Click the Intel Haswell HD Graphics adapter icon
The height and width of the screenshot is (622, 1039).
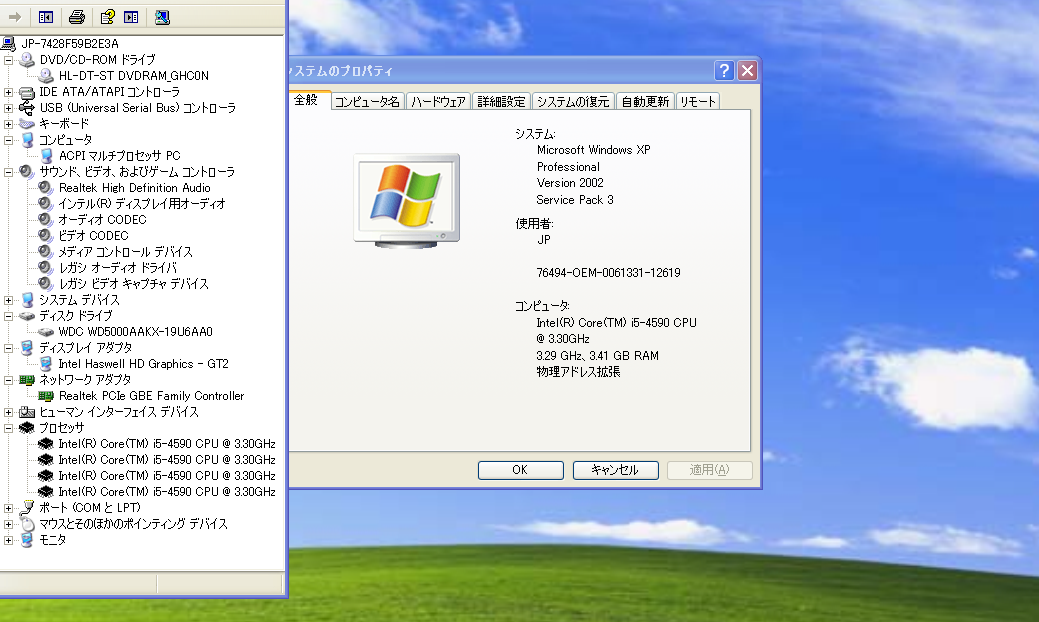pyautogui.click(x=46, y=364)
